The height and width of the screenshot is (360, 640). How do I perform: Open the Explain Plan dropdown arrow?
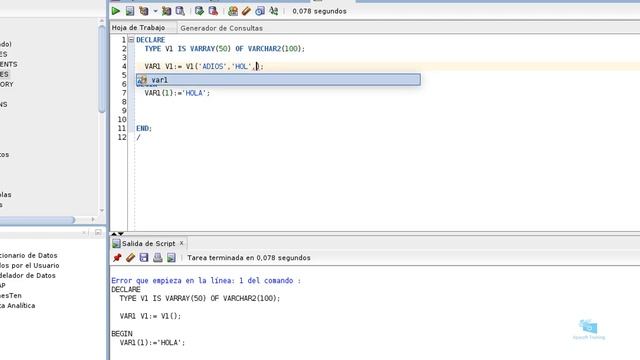click(155, 11)
